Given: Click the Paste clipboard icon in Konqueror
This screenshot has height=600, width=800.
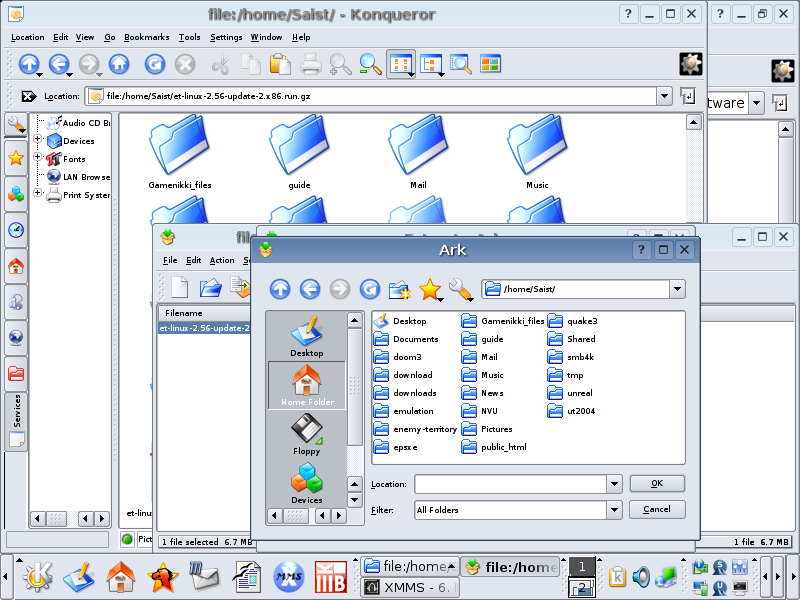Looking at the screenshot, I should point(280,65).
